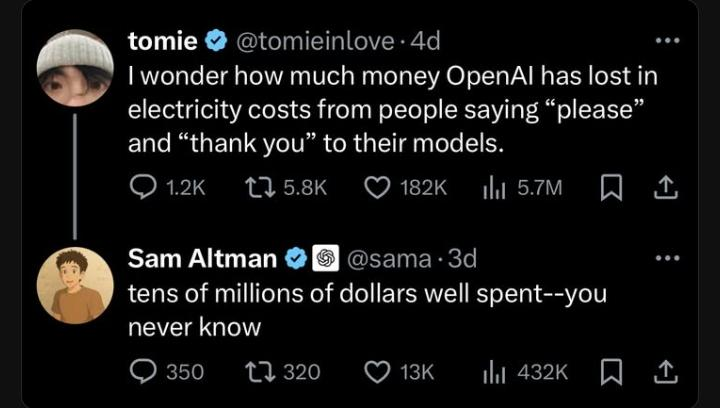
Task: Open more options on tomie's tweet
Action: 663,41
